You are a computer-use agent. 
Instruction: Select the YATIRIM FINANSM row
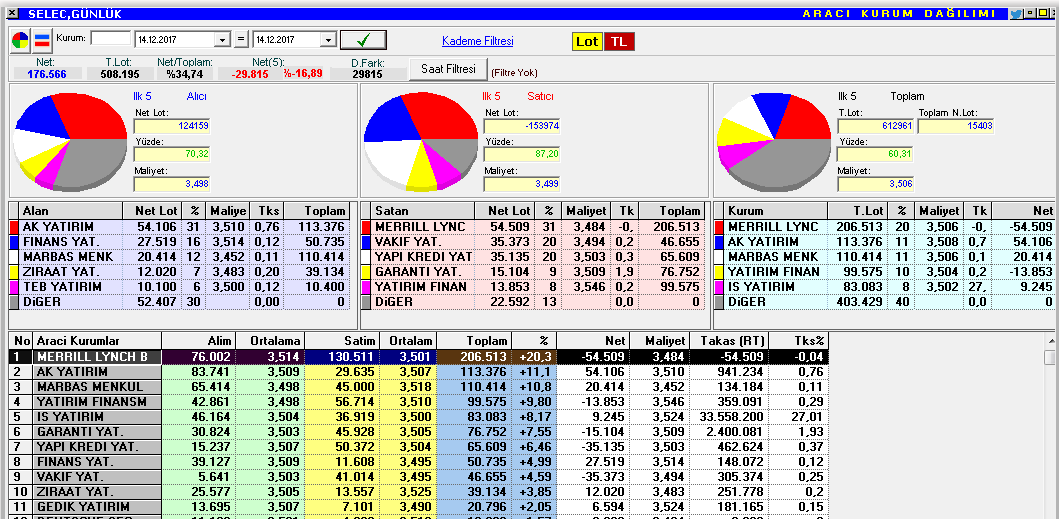[418, 401]
